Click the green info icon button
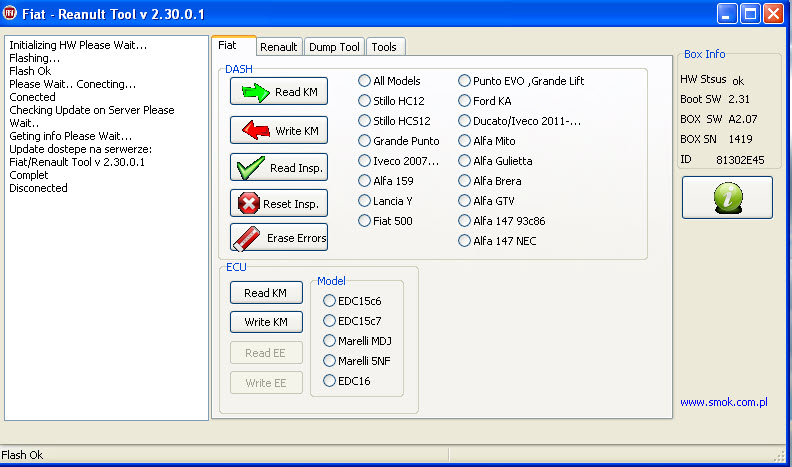The image size is (792, 467). pyautogui.click(x=727, y=197)
